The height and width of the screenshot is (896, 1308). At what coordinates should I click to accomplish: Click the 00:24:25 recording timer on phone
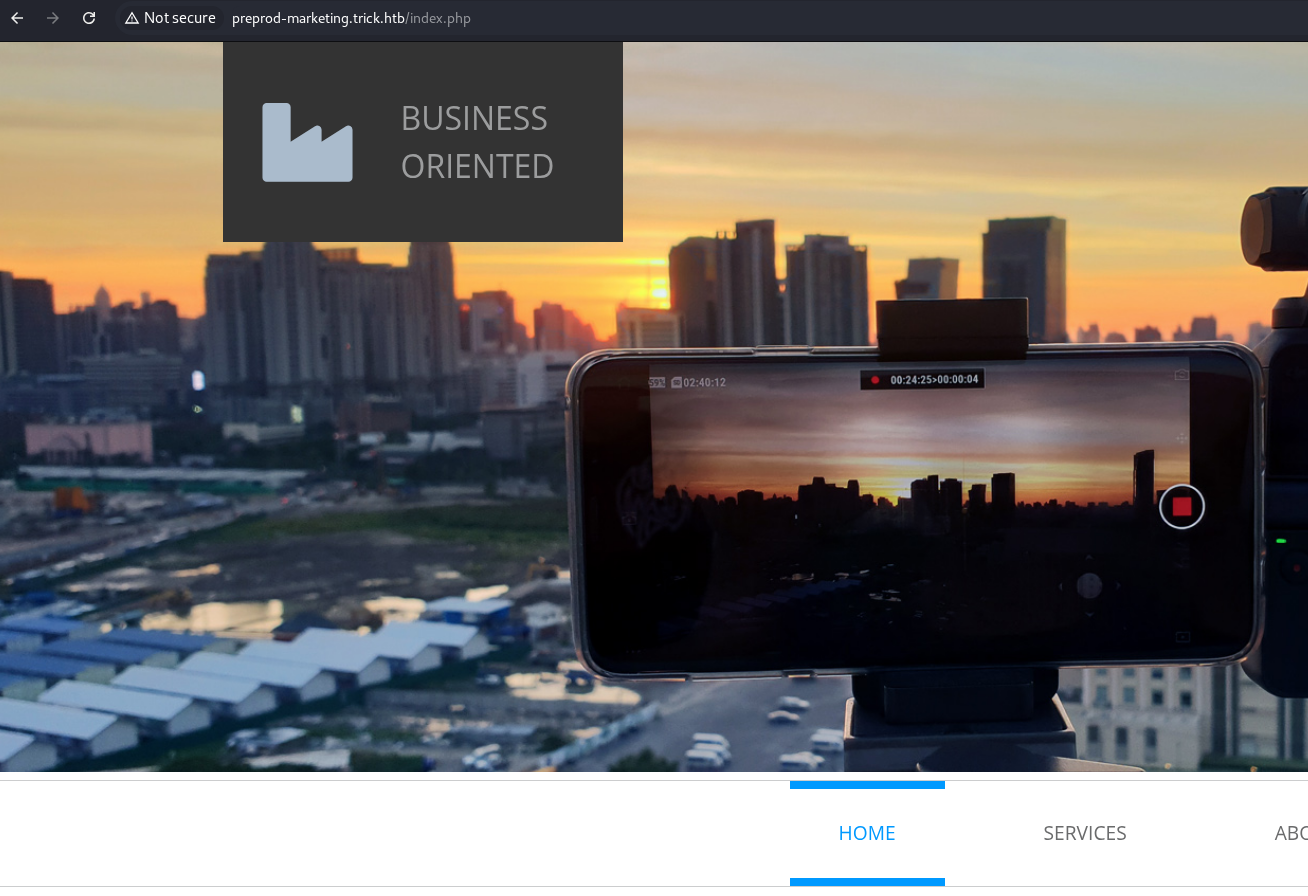click(x=933, y=380)
